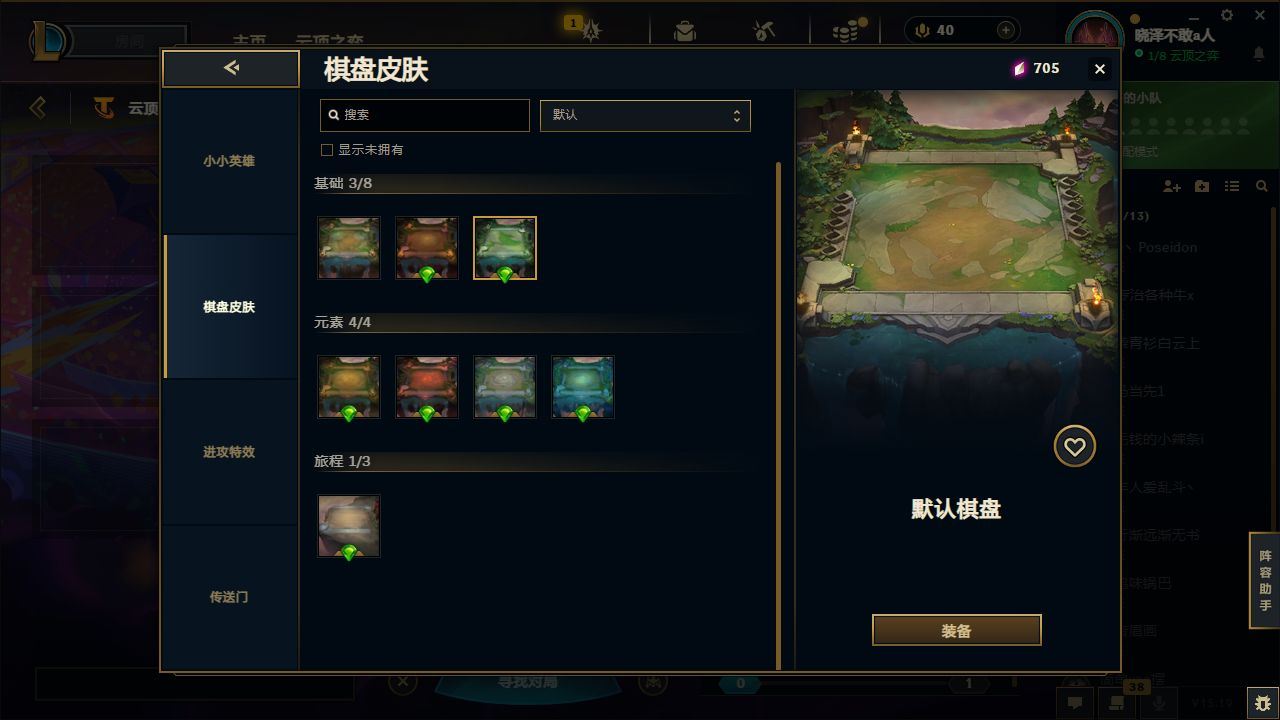
Task: Click the vertical scrollbar of board list
Action: pyautogui.click(x=779, y=415)
